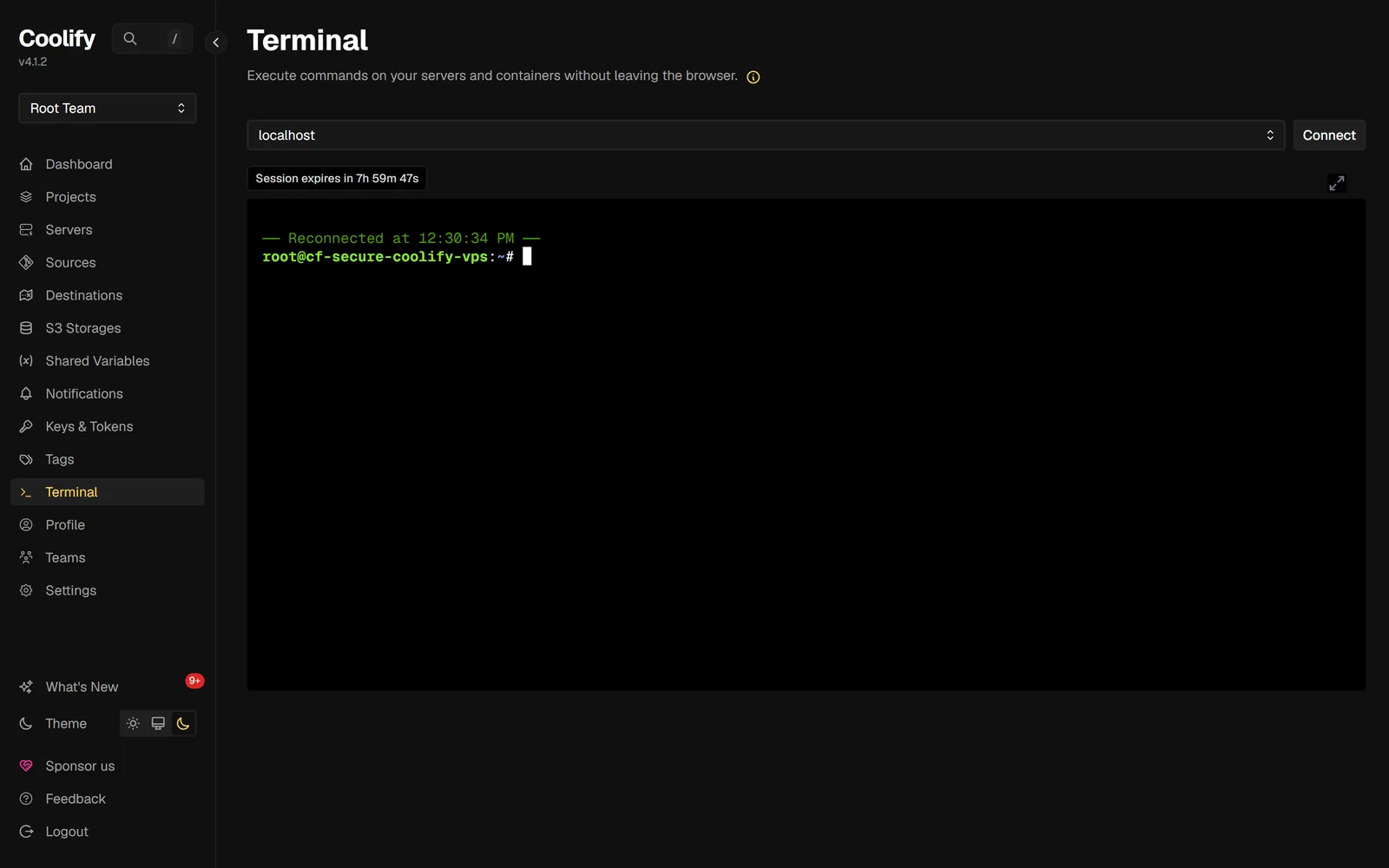Click the Servers icon in sidebar

[26, 230]
